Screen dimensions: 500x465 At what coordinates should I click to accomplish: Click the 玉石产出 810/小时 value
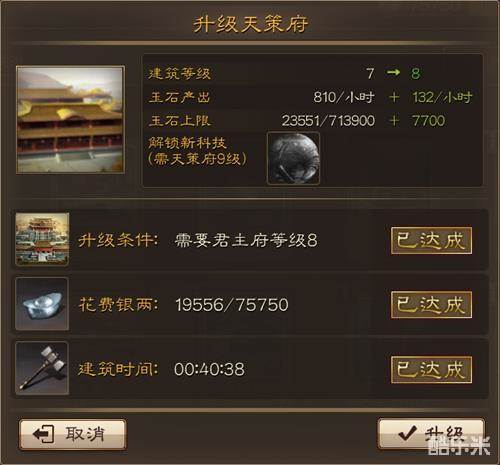pyautogui.click(x=344, y=97)
